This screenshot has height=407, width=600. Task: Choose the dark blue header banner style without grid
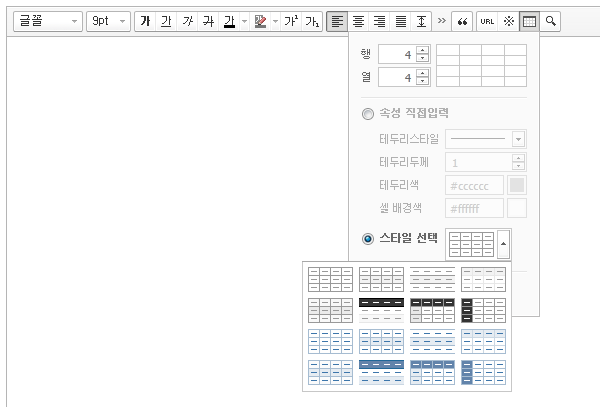click(x=382, y=373)
